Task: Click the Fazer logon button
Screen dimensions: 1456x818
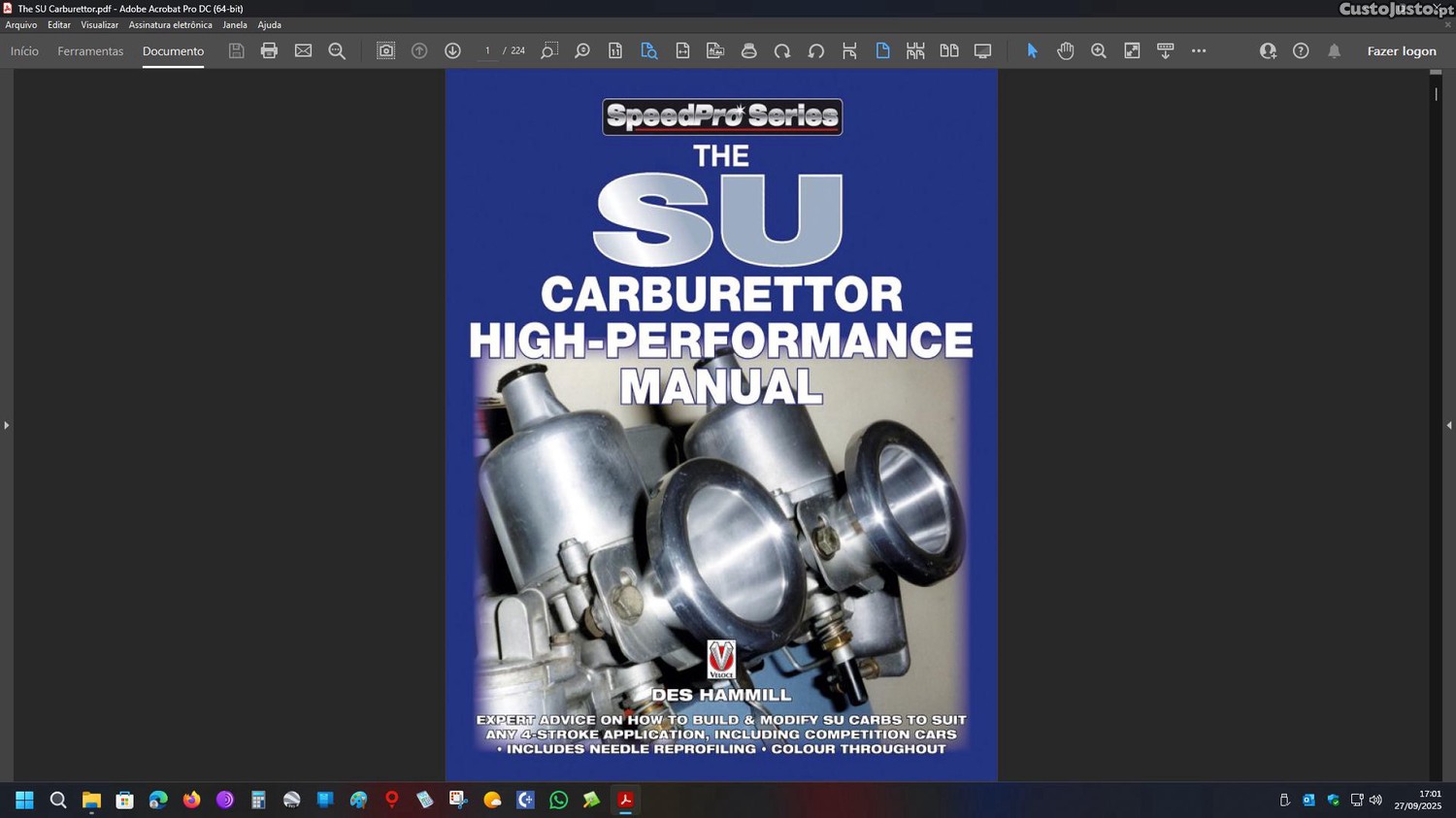Action: tap(1401, 50)
